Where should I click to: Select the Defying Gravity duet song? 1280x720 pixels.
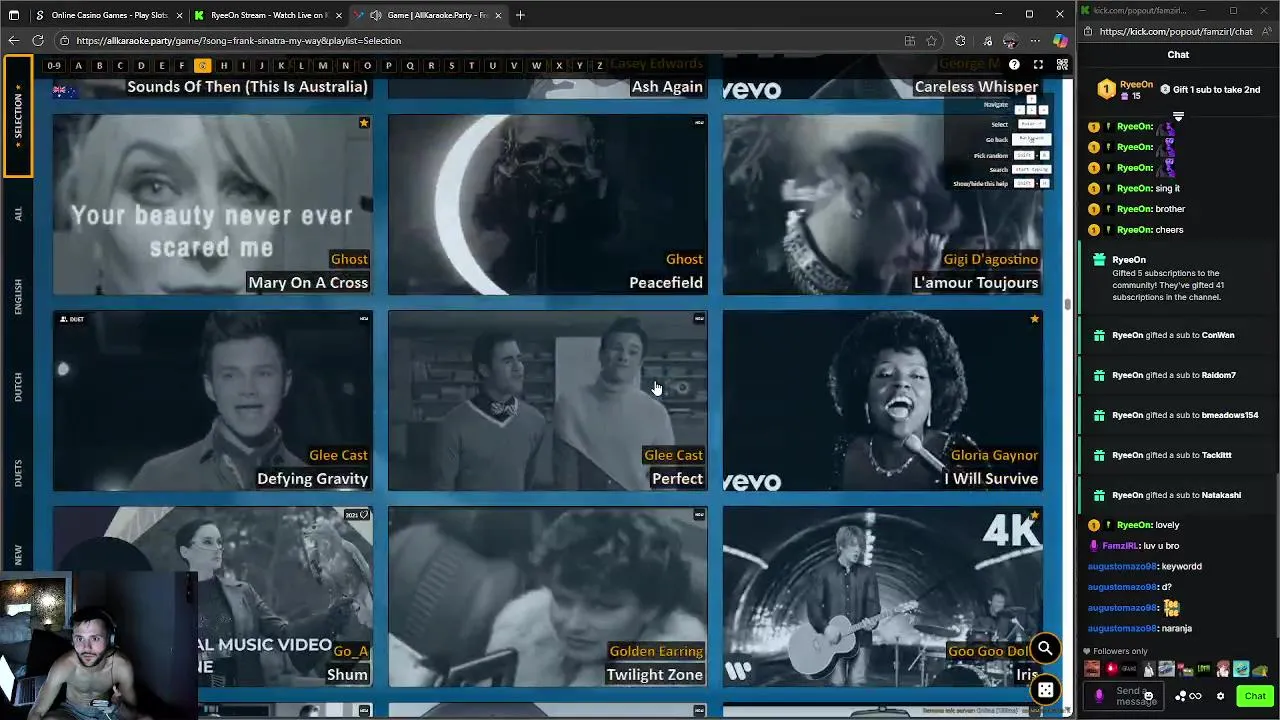click(x=213, y=400)
